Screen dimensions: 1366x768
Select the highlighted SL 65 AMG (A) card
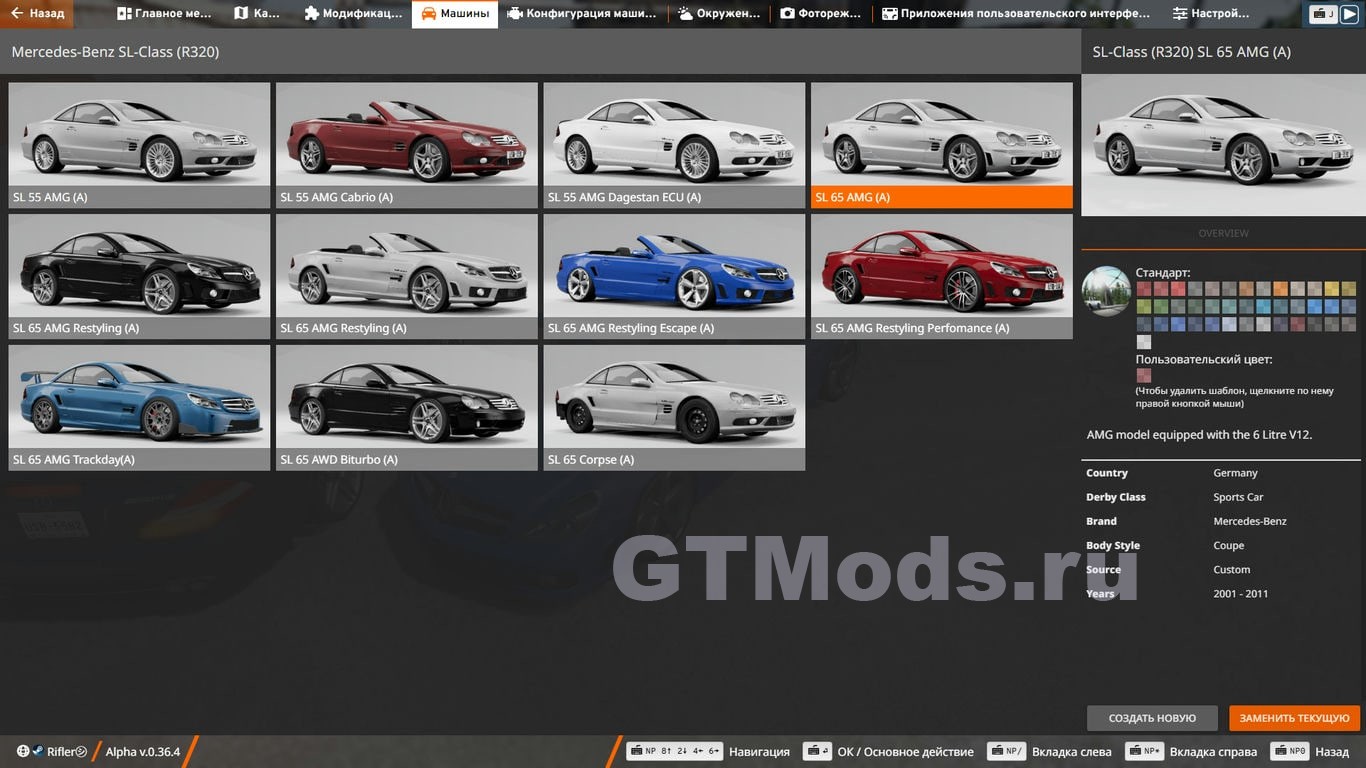tap(942, 145)
